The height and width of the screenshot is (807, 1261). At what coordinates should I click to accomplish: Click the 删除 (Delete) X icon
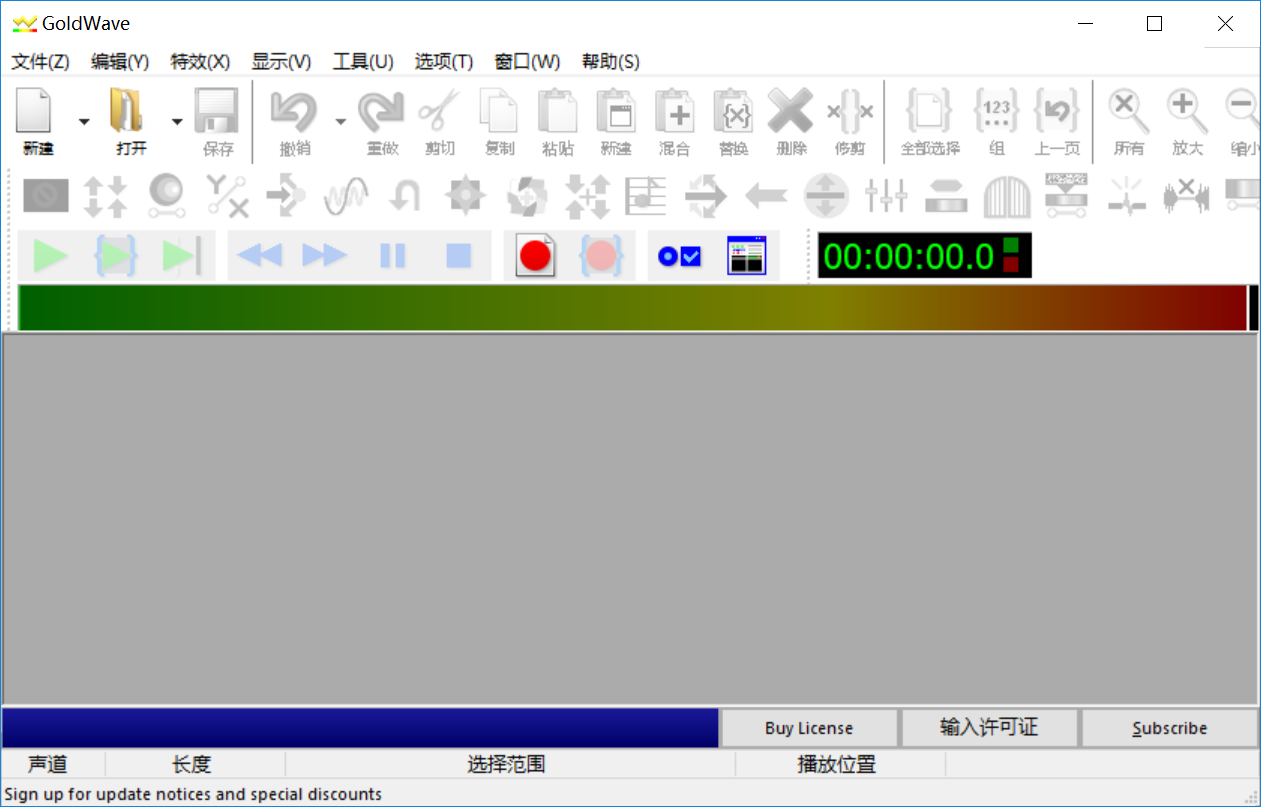[x=790, y=111]
